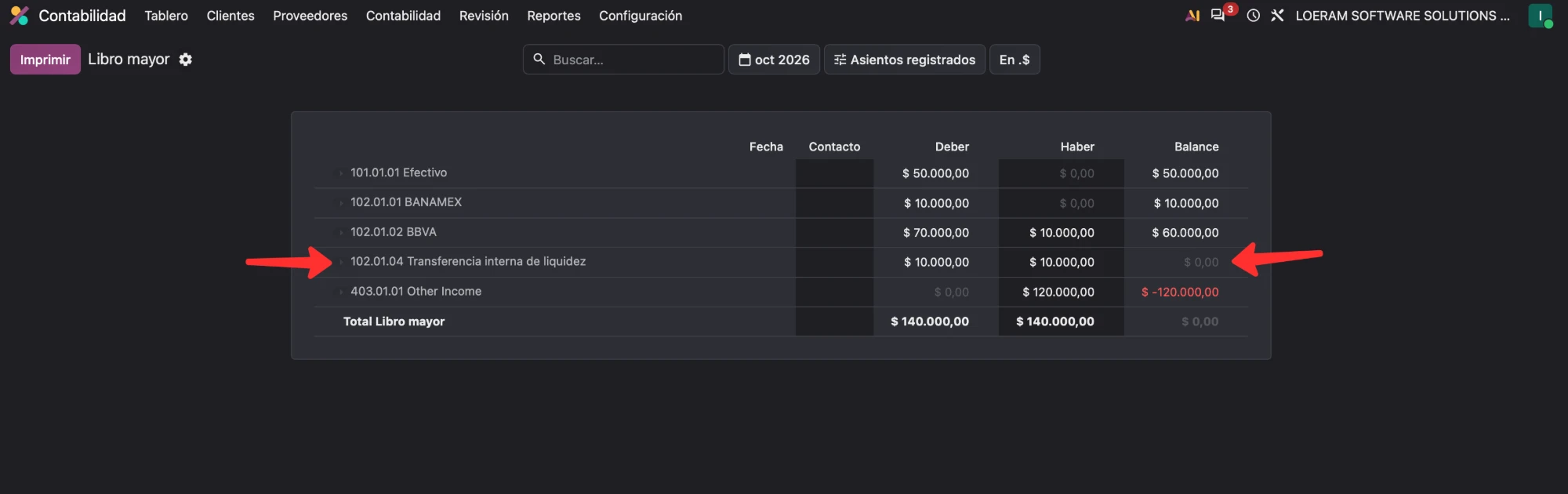1568x494 pixels.
Task: Expand the 403.01.01 Other Income row
Action: coord(341,292)
